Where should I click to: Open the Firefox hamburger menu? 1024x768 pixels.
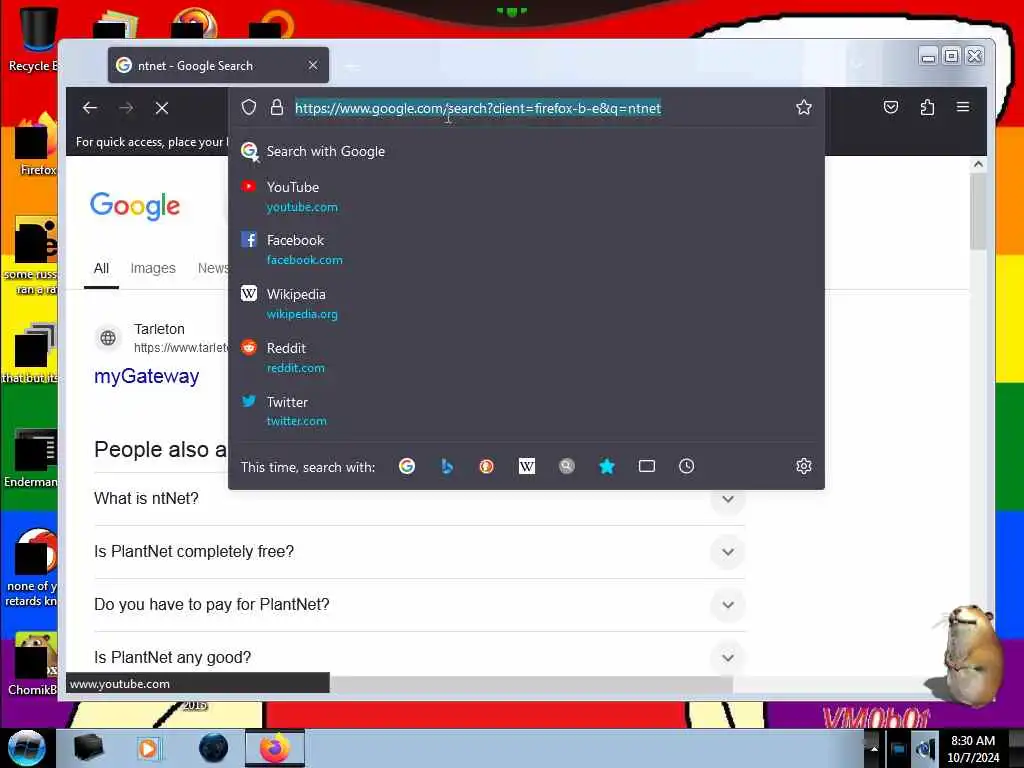click(x=963, y=107)
